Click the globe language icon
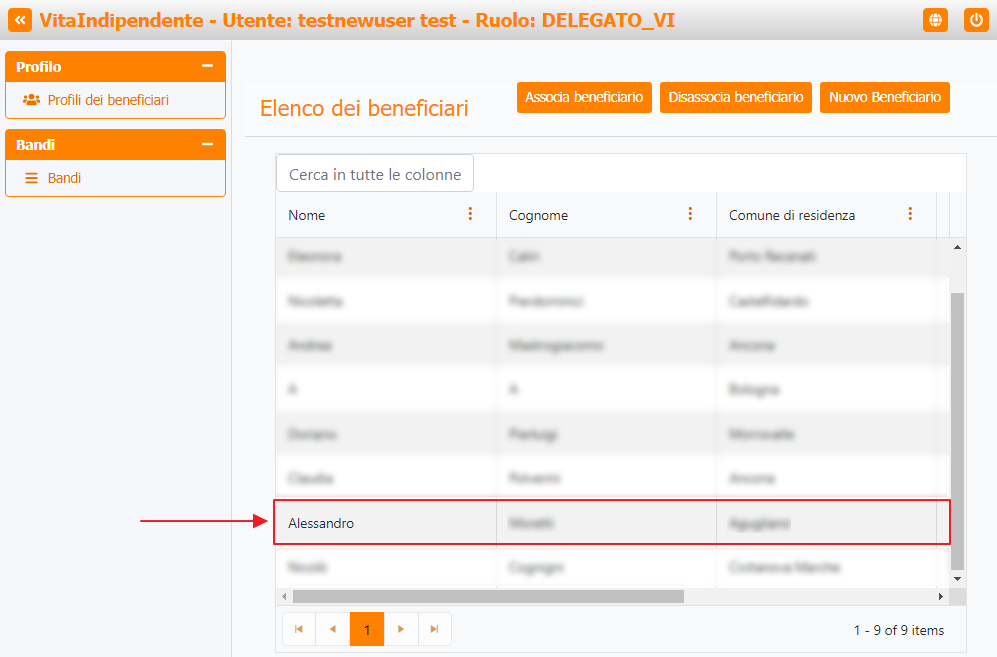997x657 pixels. 935,20
